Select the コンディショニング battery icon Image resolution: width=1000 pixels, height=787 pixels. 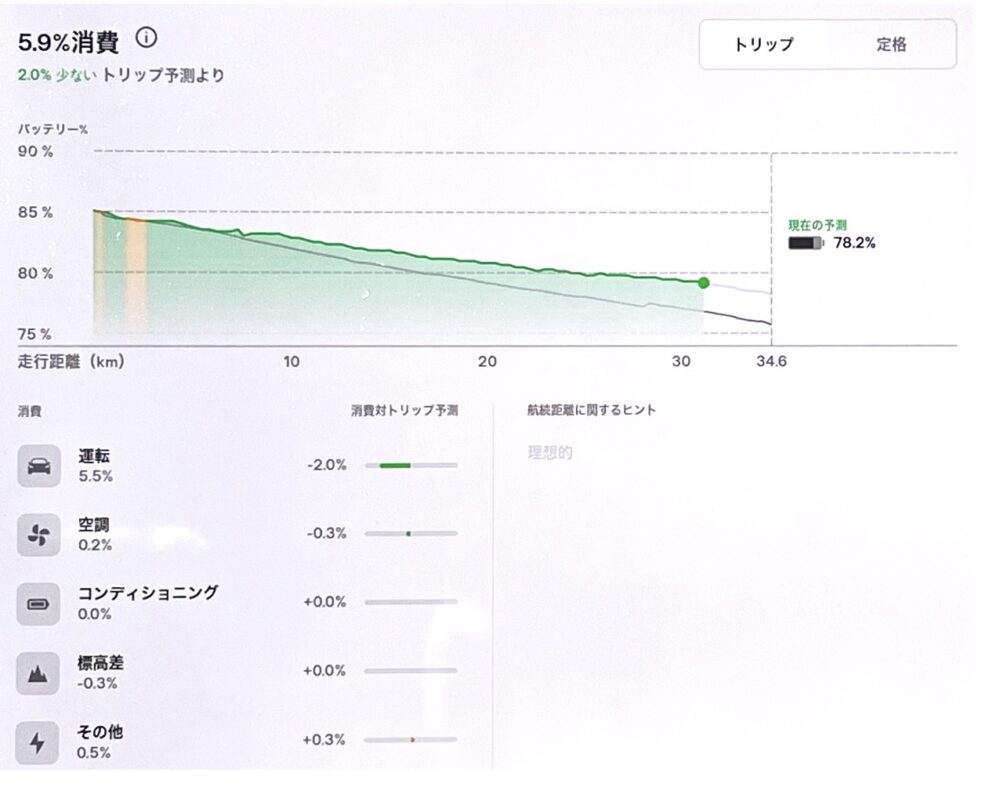pyautogui.click(x=39, y=602)
